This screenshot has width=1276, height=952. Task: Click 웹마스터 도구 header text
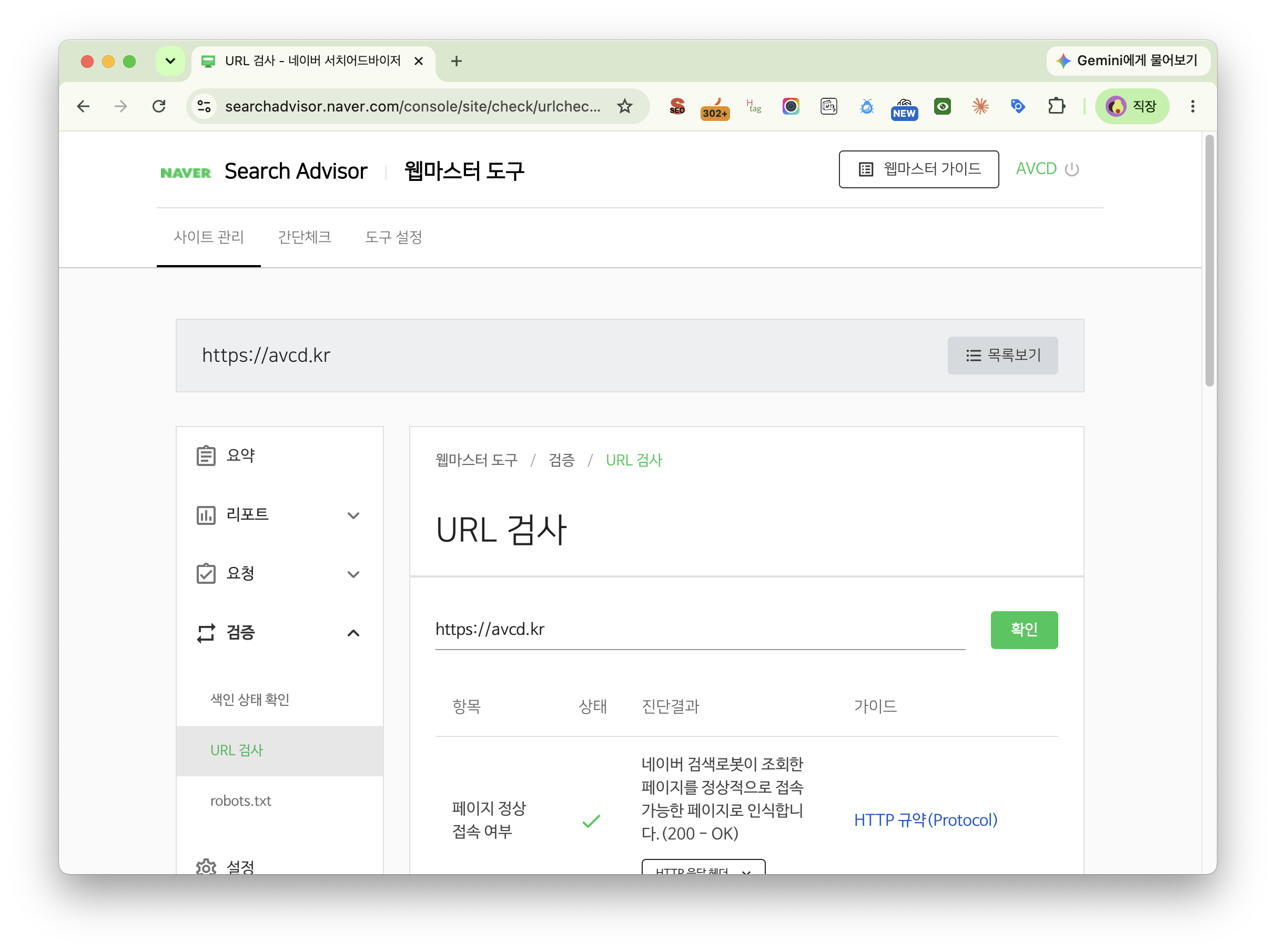[x=464, y=171]
